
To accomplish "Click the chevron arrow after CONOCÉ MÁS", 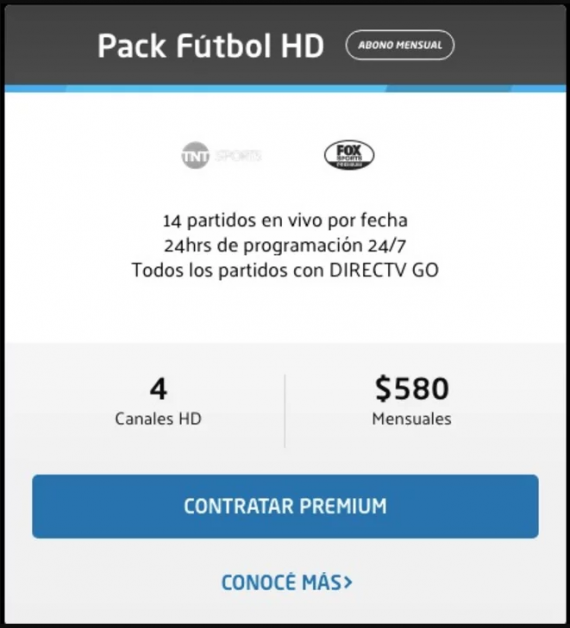I will [x=348, y=582].
